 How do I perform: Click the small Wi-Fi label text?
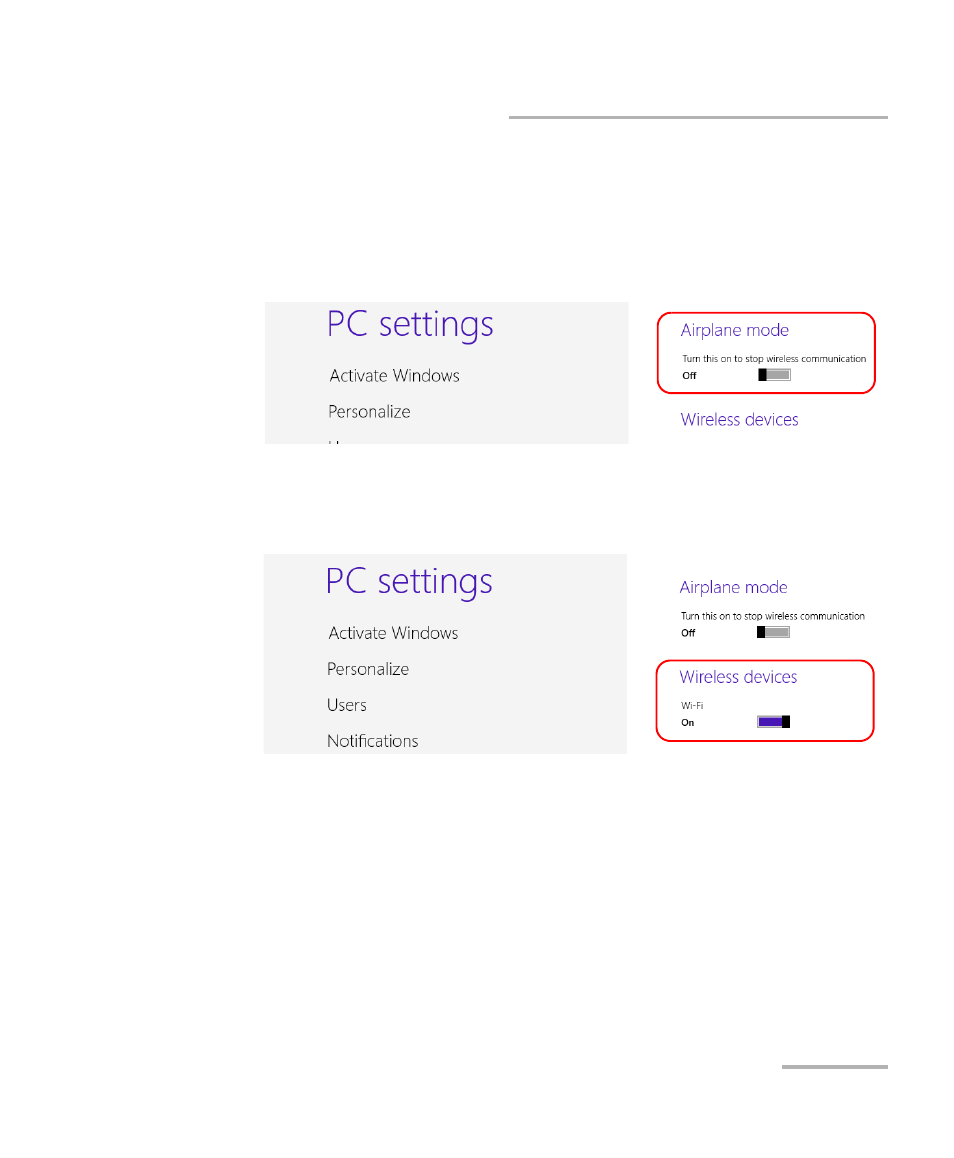(691, 705)
